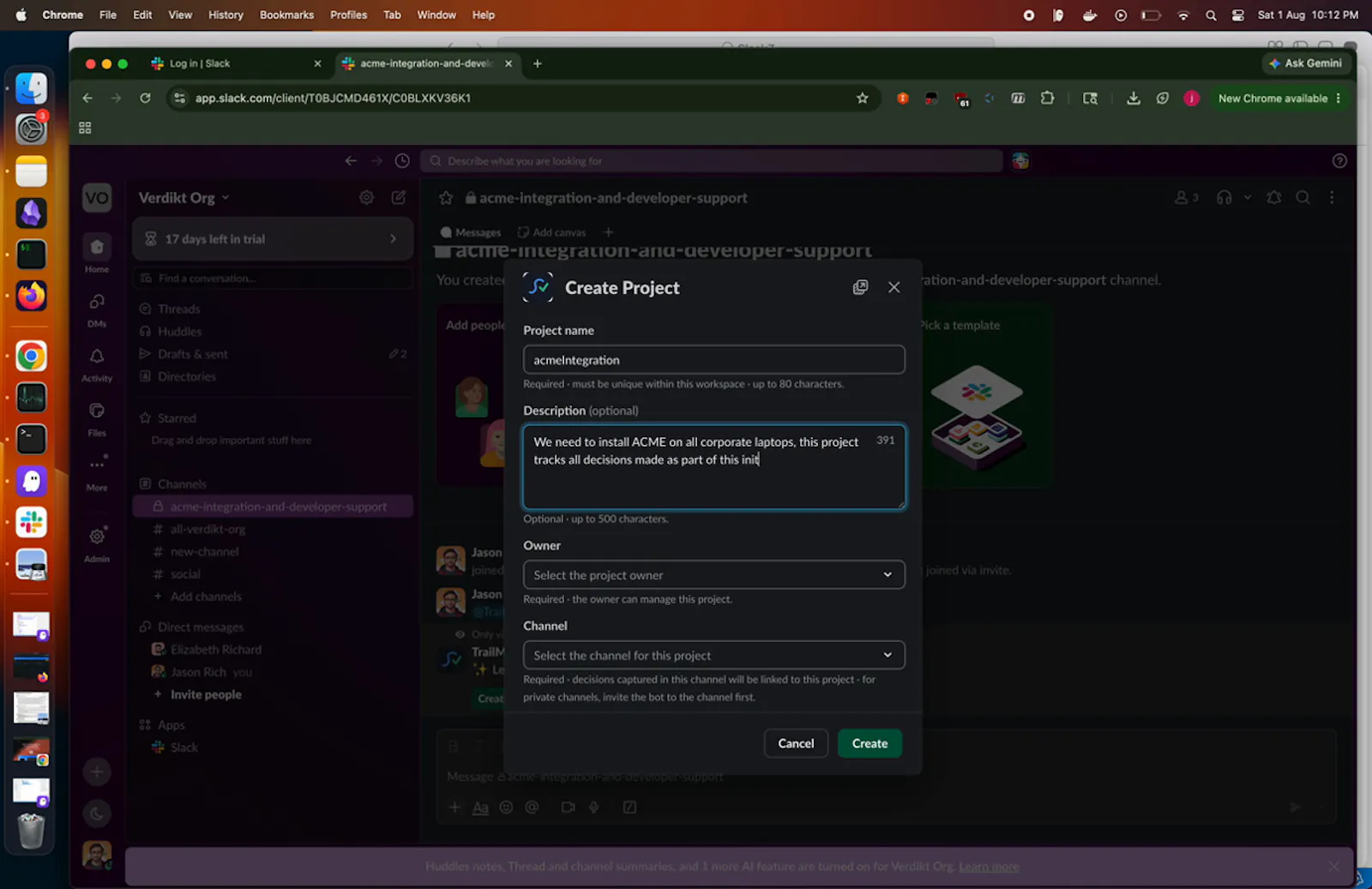Expand the 17 days left in trial banner
1372x889 pixels.
[273, 239]
